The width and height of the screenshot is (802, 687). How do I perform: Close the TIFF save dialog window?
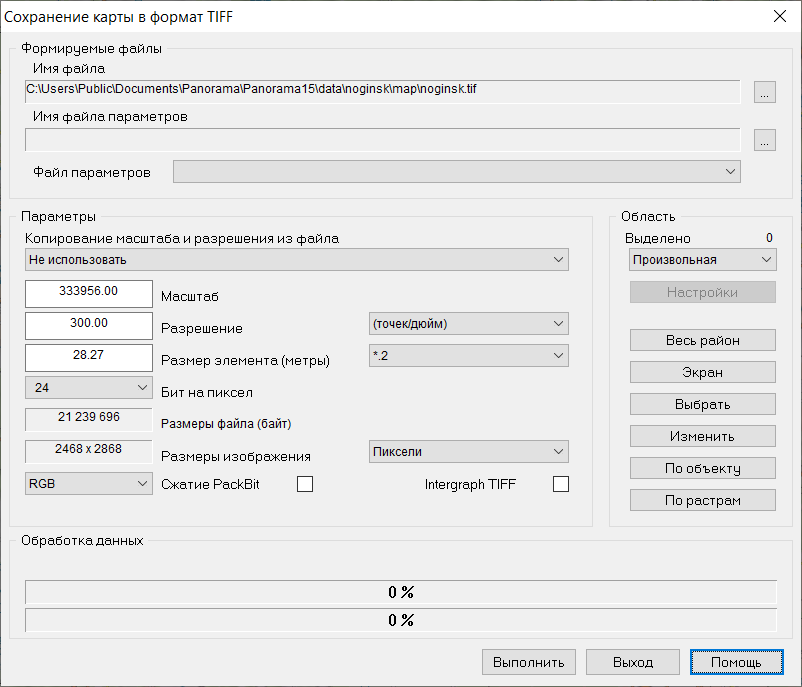click(x=779, y=16)
